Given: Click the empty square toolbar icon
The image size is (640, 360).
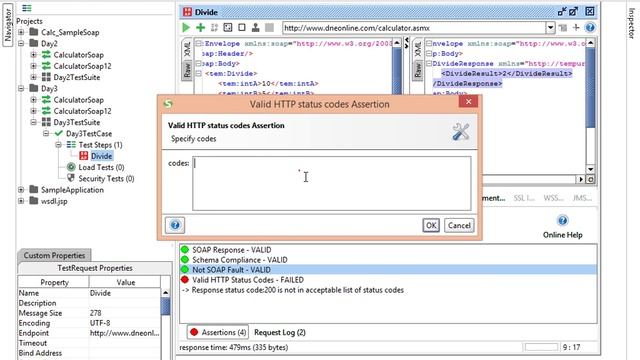Looking at the screenshot, I should click(242, 27).
